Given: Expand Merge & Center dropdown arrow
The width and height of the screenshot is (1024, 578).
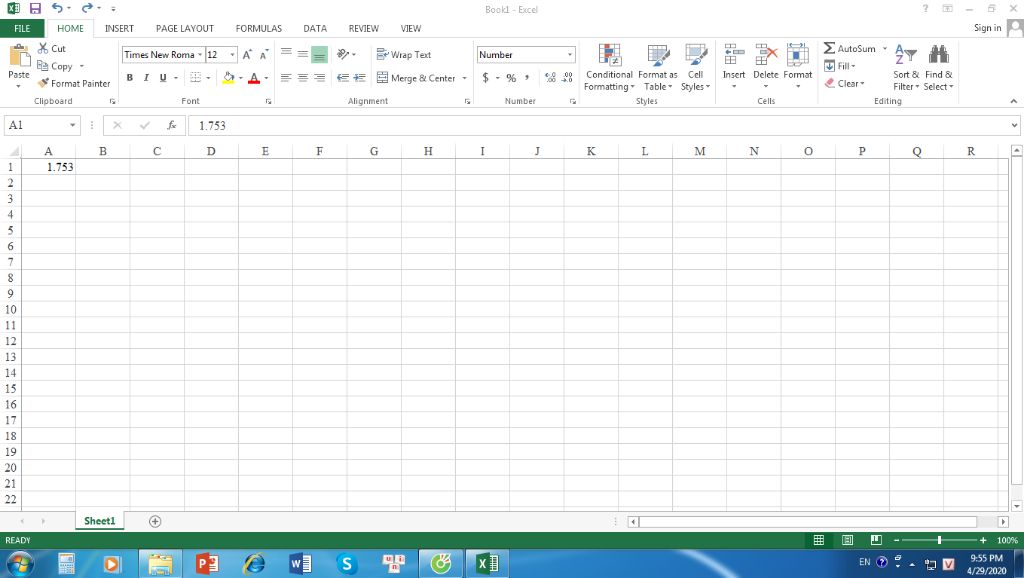Looking at the screenshot, I should tap(464, 78).
